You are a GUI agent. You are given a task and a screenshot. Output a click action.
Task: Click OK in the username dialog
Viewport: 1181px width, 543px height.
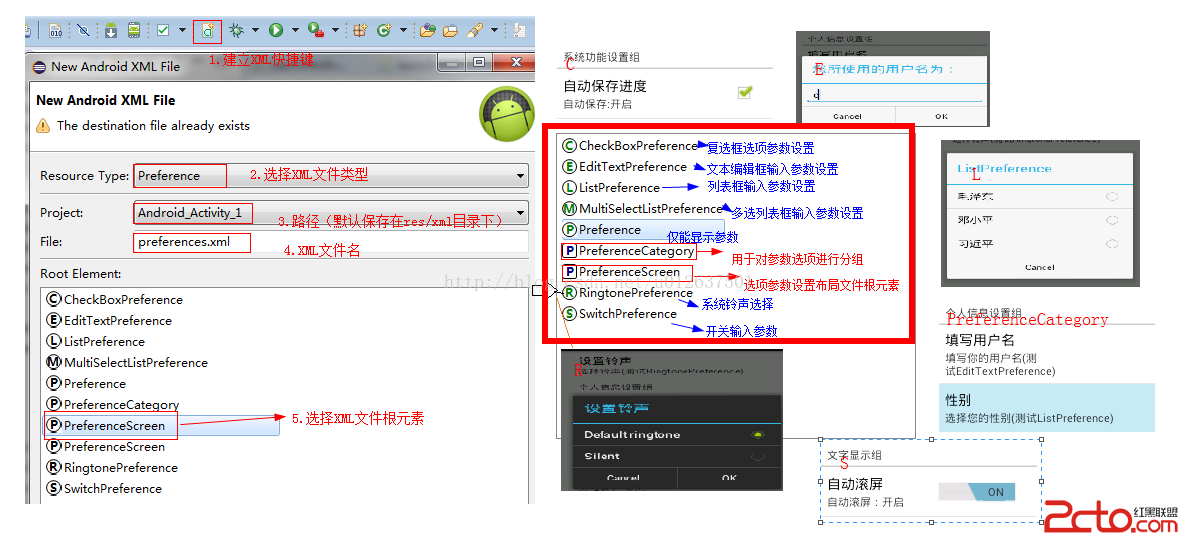point(941,117)
